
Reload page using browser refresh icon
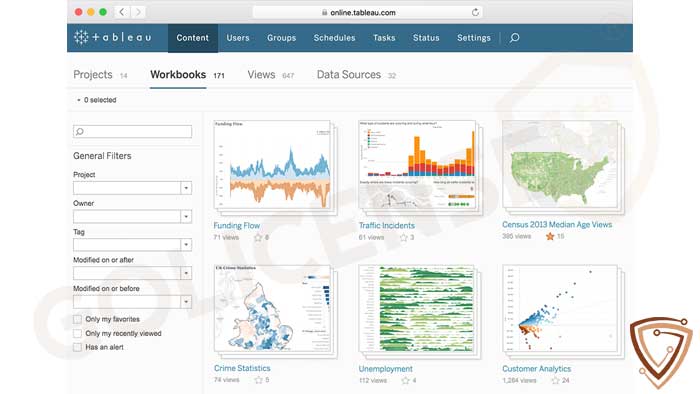tap(475, 12)
